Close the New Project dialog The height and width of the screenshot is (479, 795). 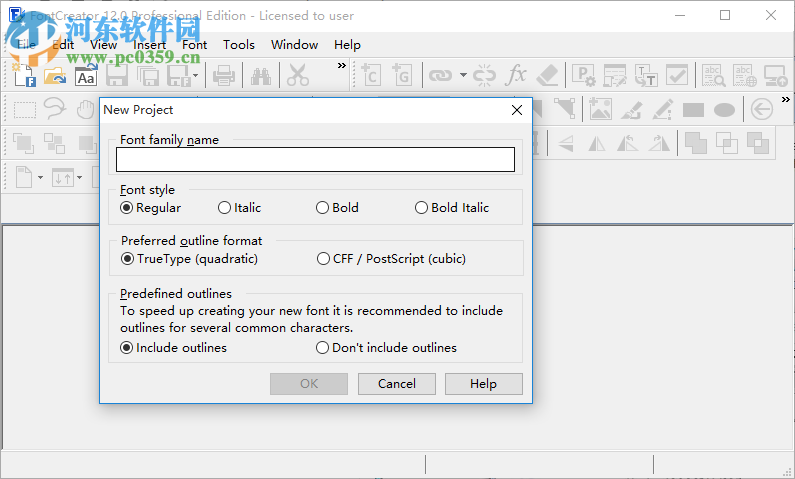tap(517, 110)
